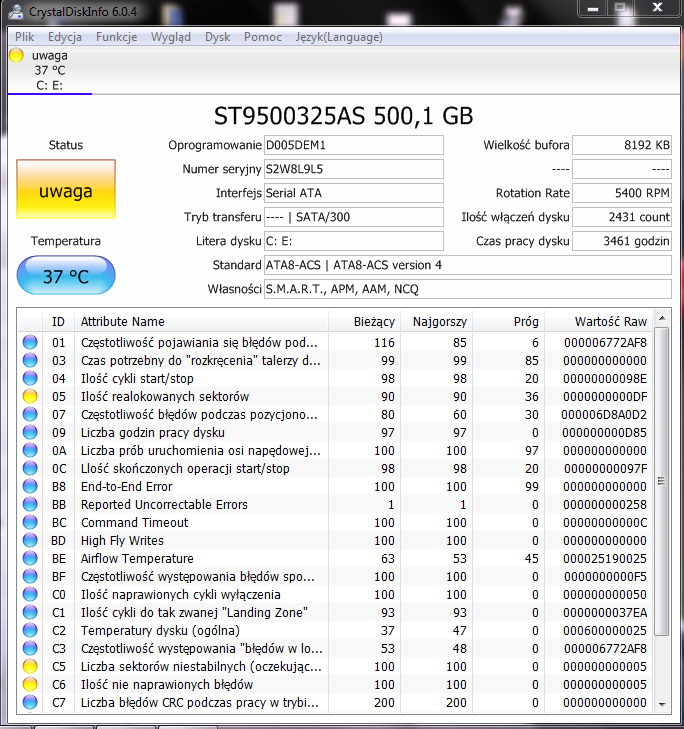The height and width of the screenshot is (729, 684).
Task: Click the status icon for attribute C1
Action: pos(30,612)
